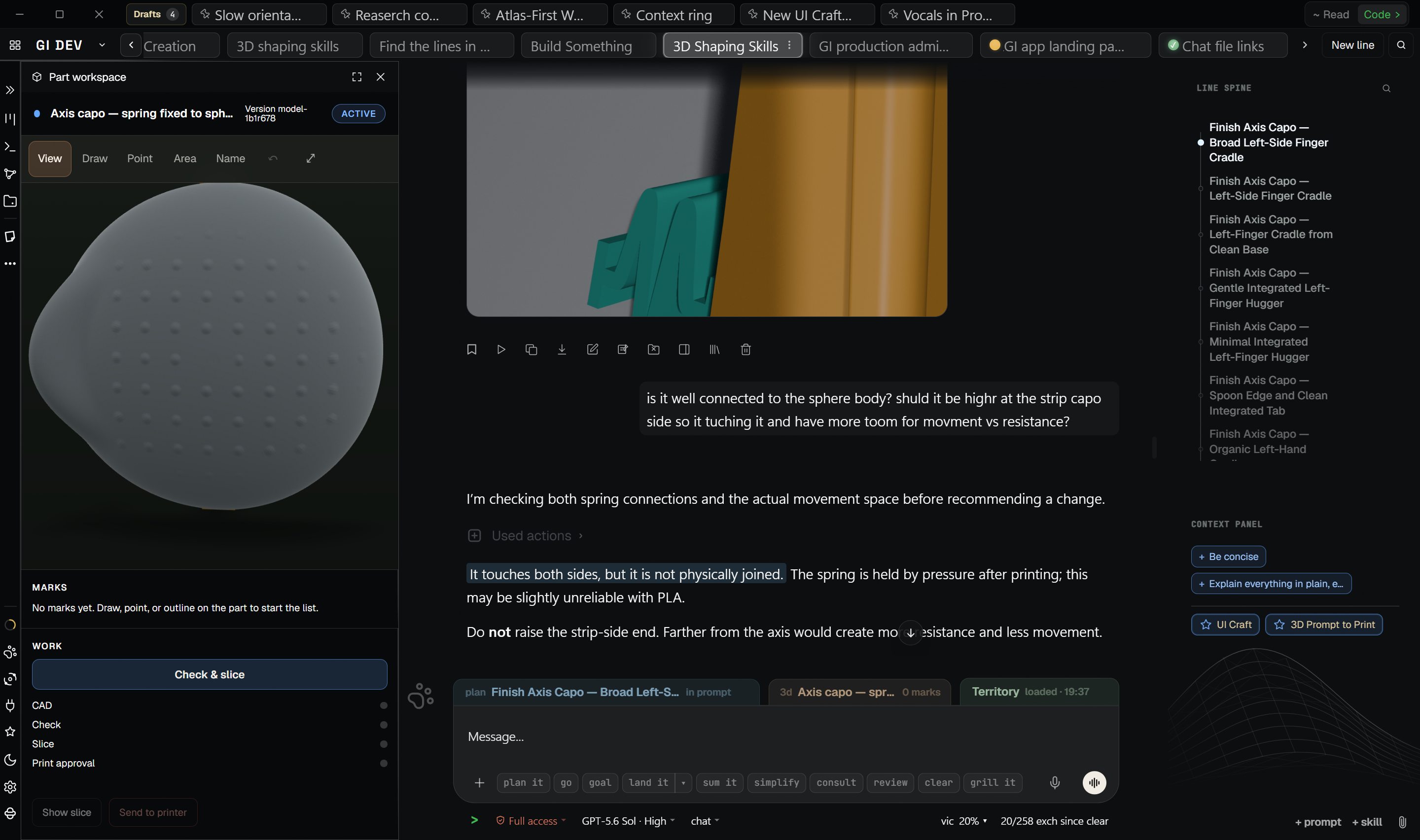This screenshot has width=1420, height=840.
Task: Expand the left sidebar with double chevron
Action: click(x=10, y=90)
